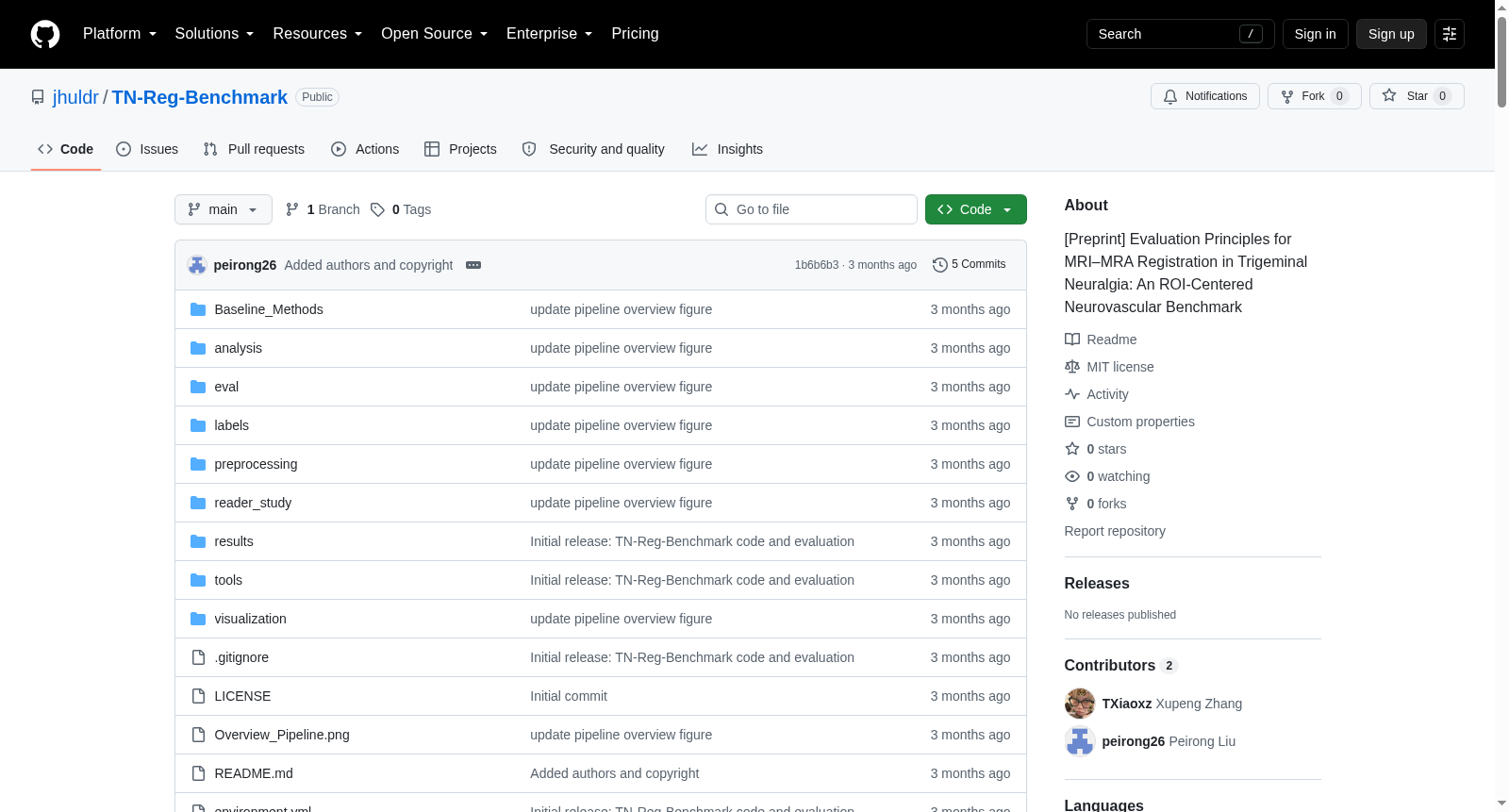View the 0 Tags list

(401, 209)
